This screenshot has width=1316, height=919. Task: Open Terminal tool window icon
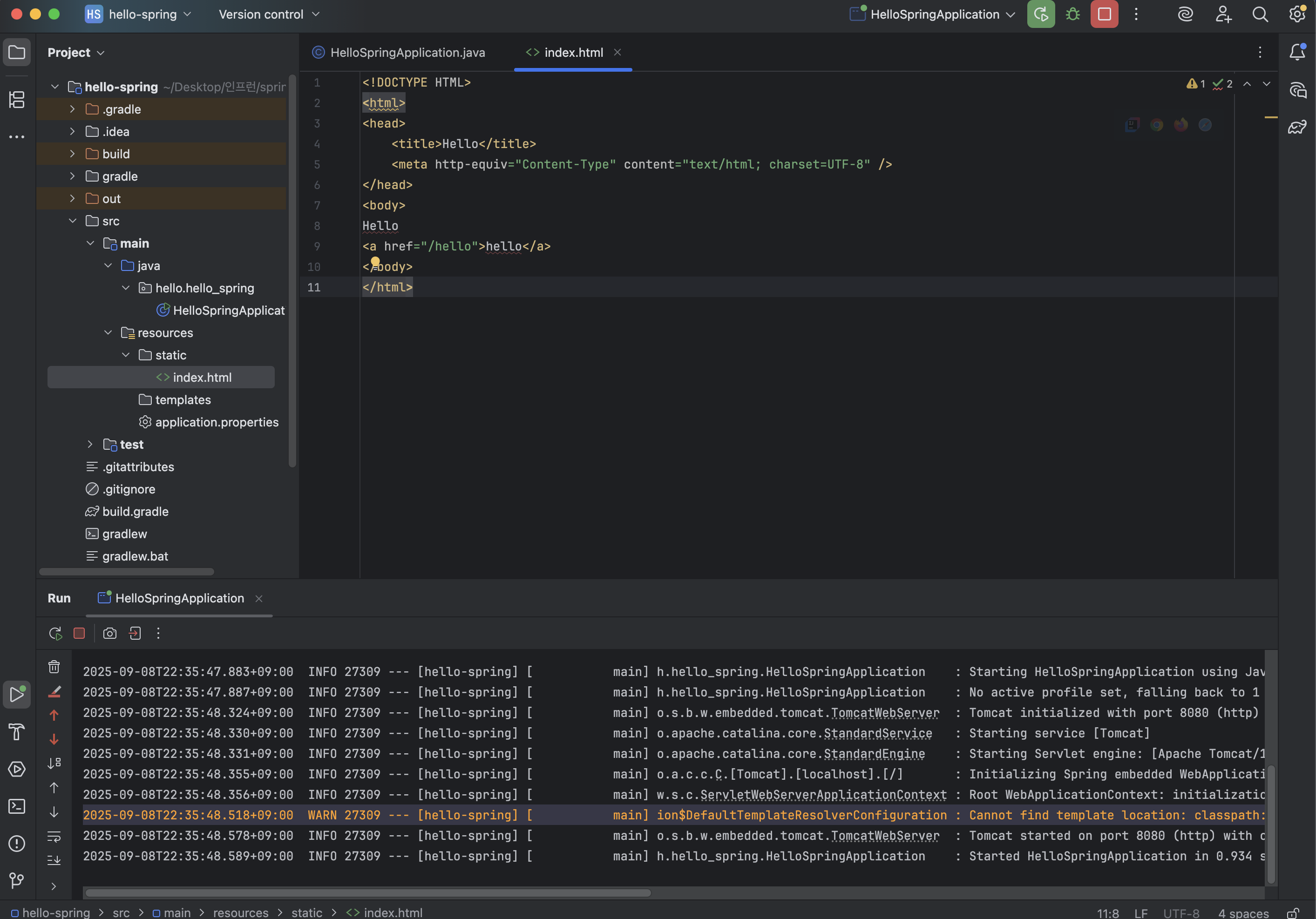[17, 806]
